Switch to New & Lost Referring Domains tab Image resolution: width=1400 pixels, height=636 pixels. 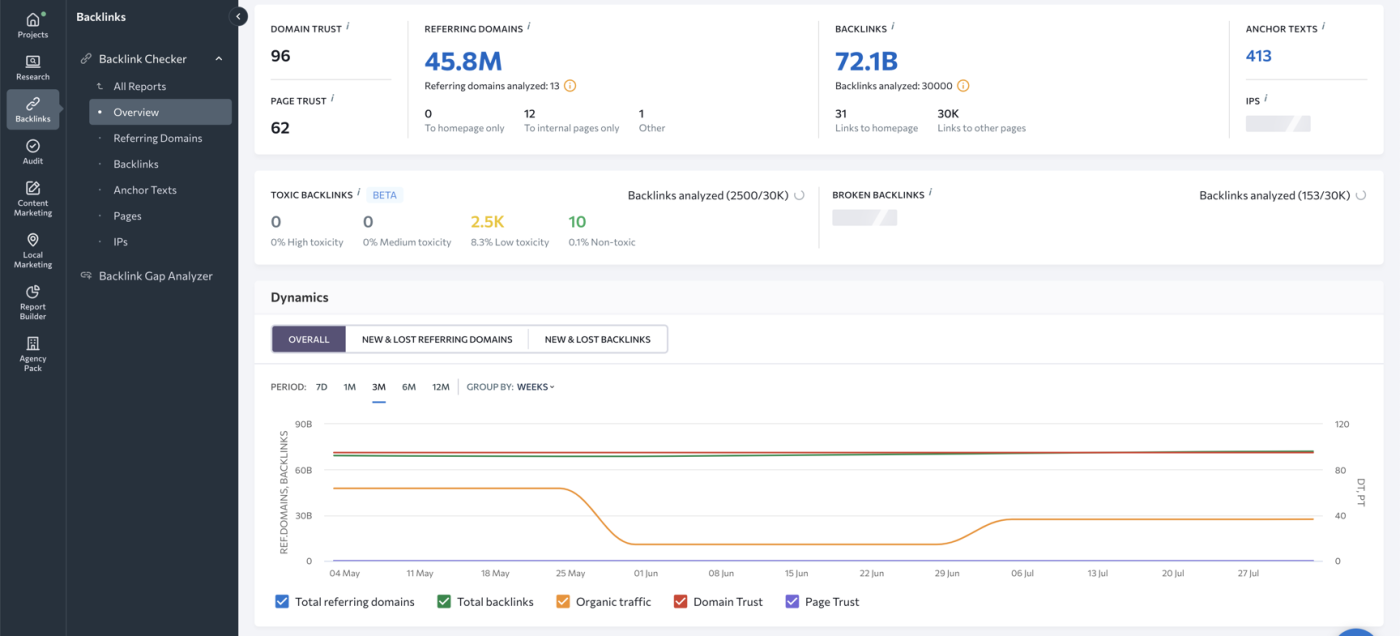(x=437, y=339)
